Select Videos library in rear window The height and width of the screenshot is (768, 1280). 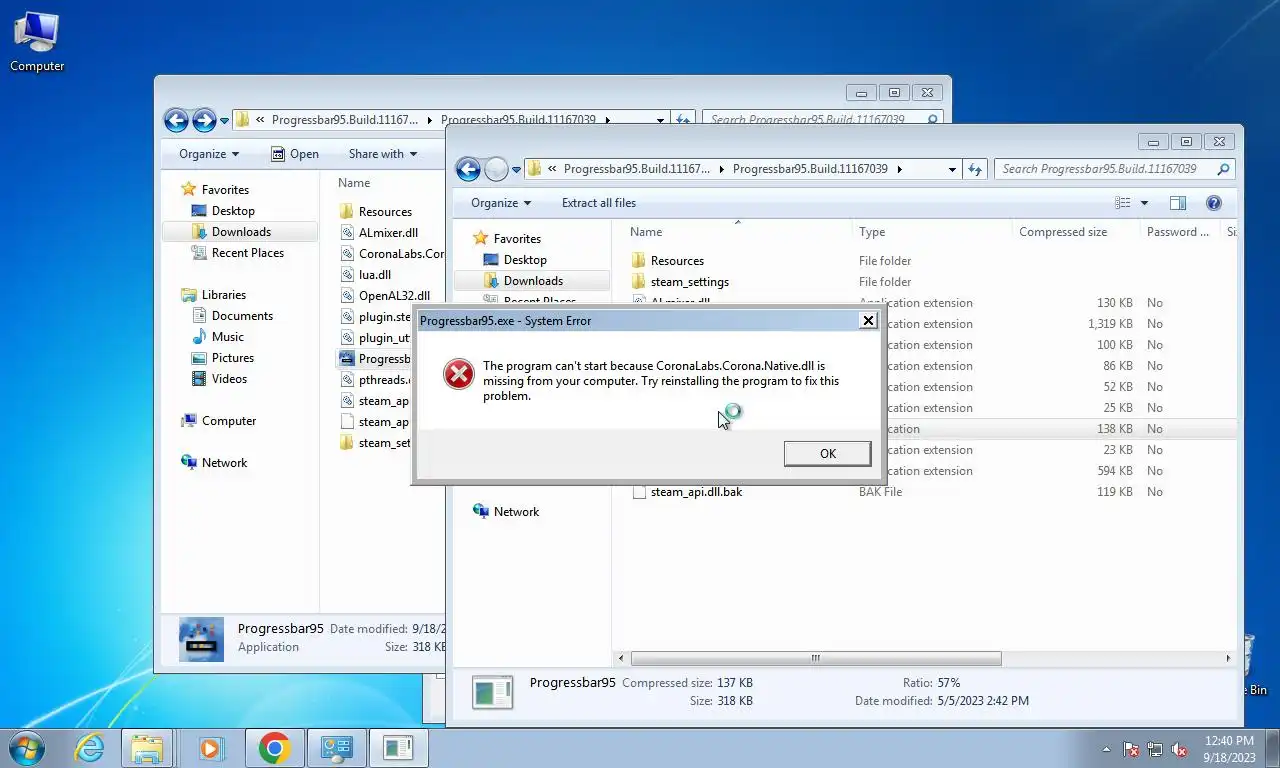click(x=229, y=379)
